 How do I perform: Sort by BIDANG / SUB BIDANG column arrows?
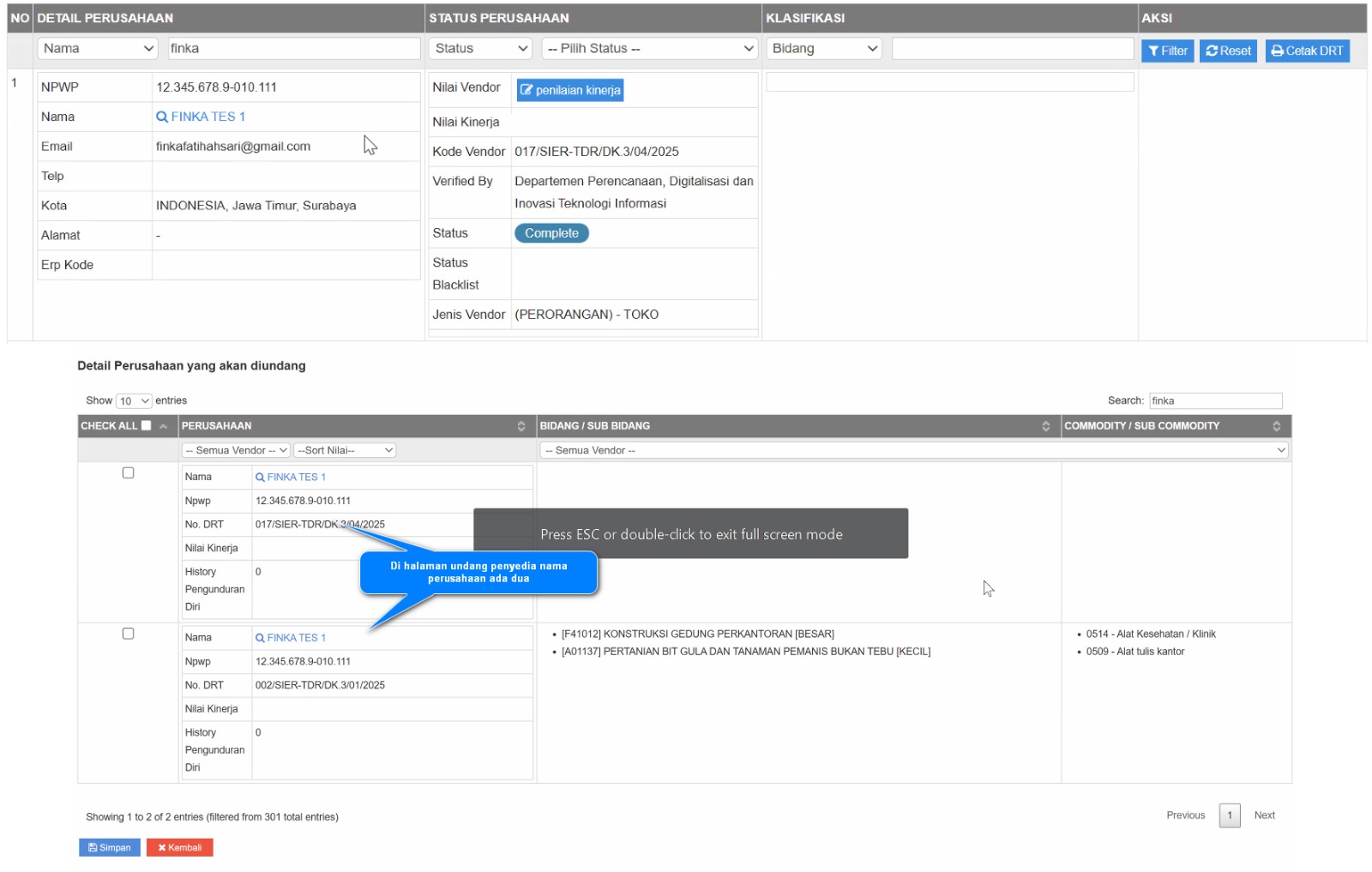click(1045, 426)
